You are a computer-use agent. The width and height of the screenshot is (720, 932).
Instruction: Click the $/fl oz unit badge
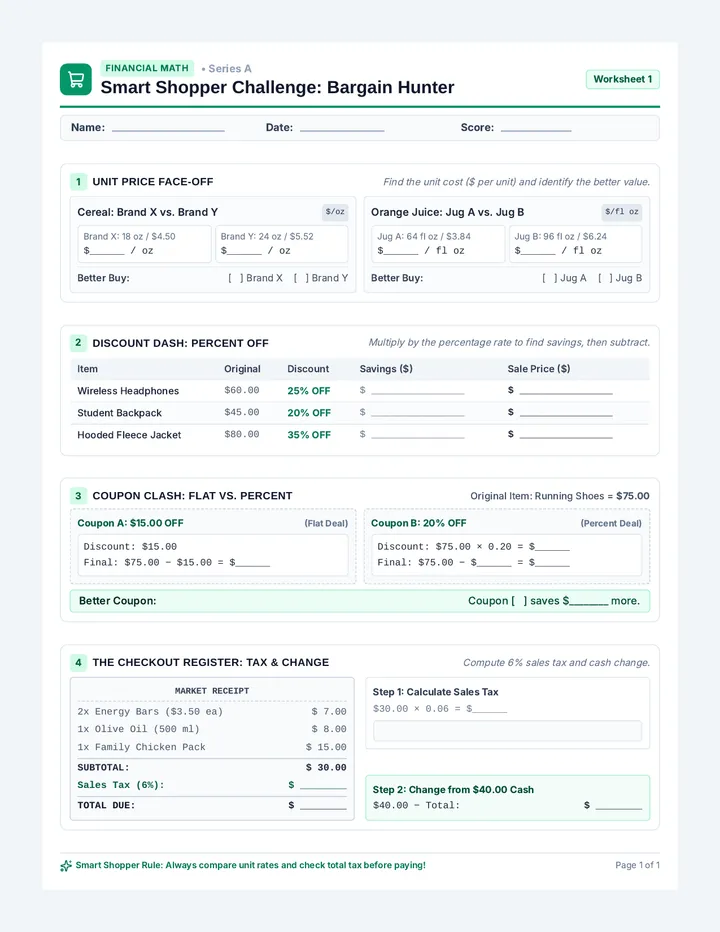click(621, 212)
